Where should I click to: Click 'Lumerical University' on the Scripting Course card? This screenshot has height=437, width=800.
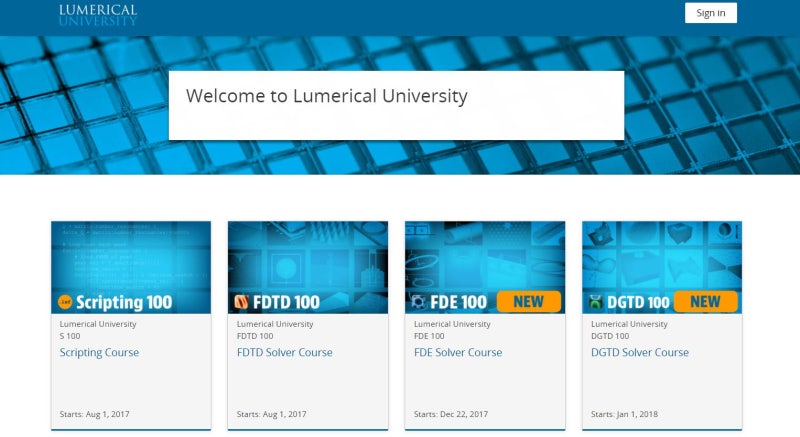click(x=98, y=324)
